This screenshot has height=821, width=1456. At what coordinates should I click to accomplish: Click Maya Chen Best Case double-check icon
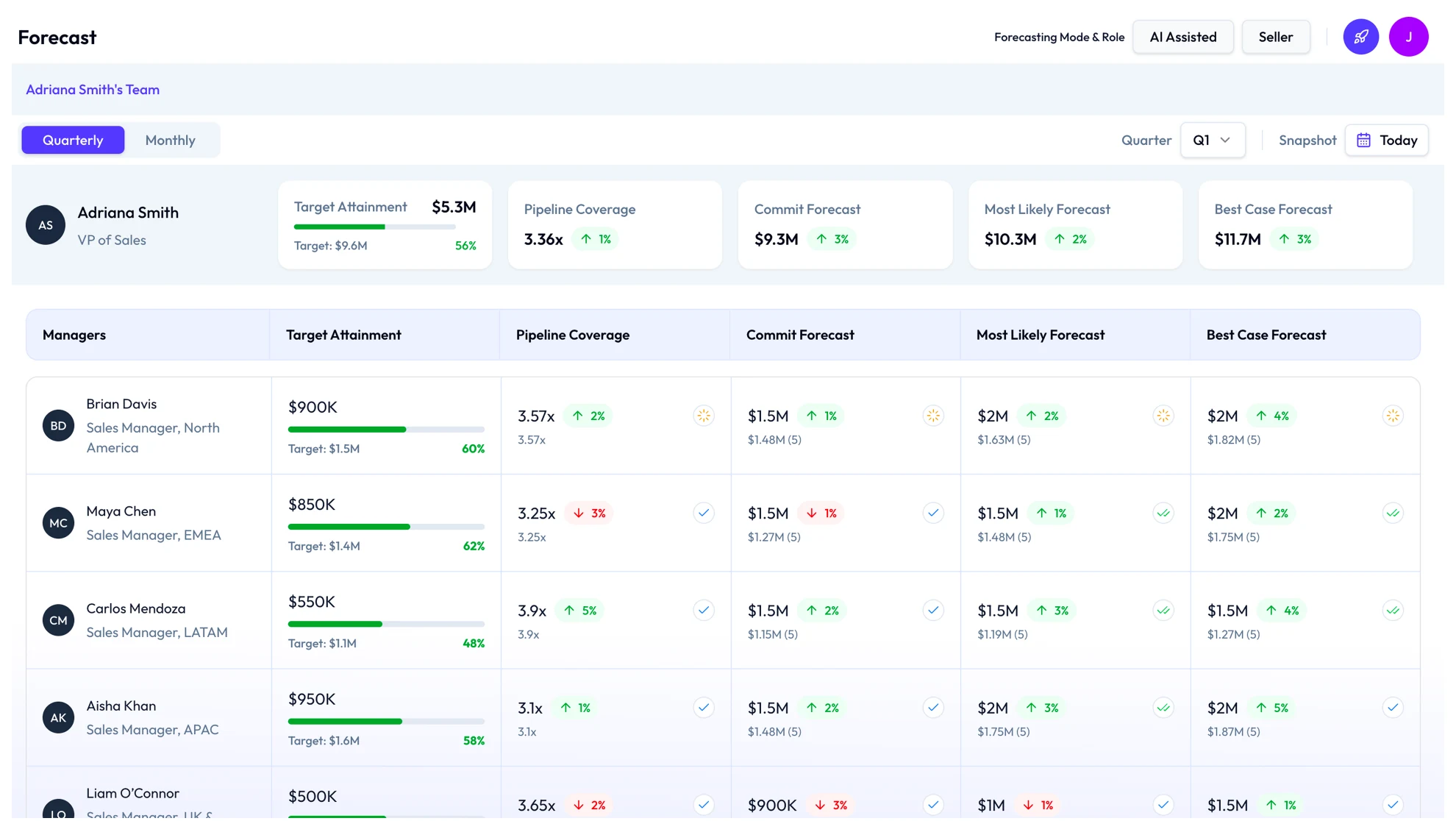(x=1393, y=513)
